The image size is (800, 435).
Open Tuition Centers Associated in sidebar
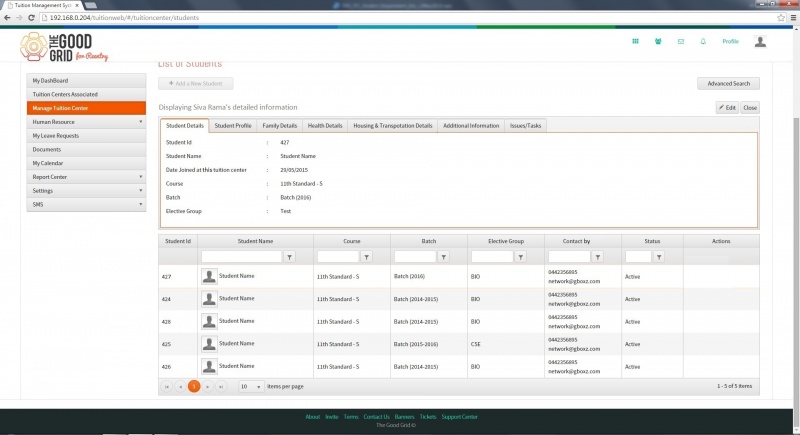pyautogui.click(x=86, y=94)
